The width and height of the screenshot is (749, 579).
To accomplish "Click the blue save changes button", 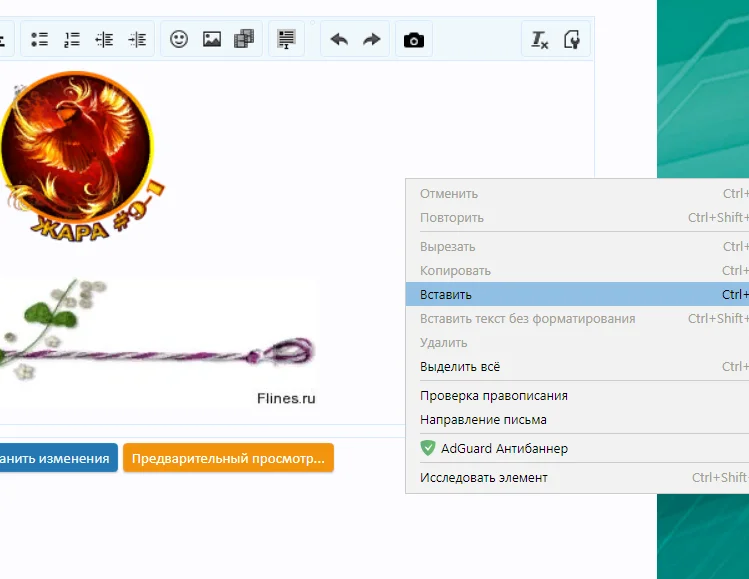I will pyautogui.click(x=58, y=458).
